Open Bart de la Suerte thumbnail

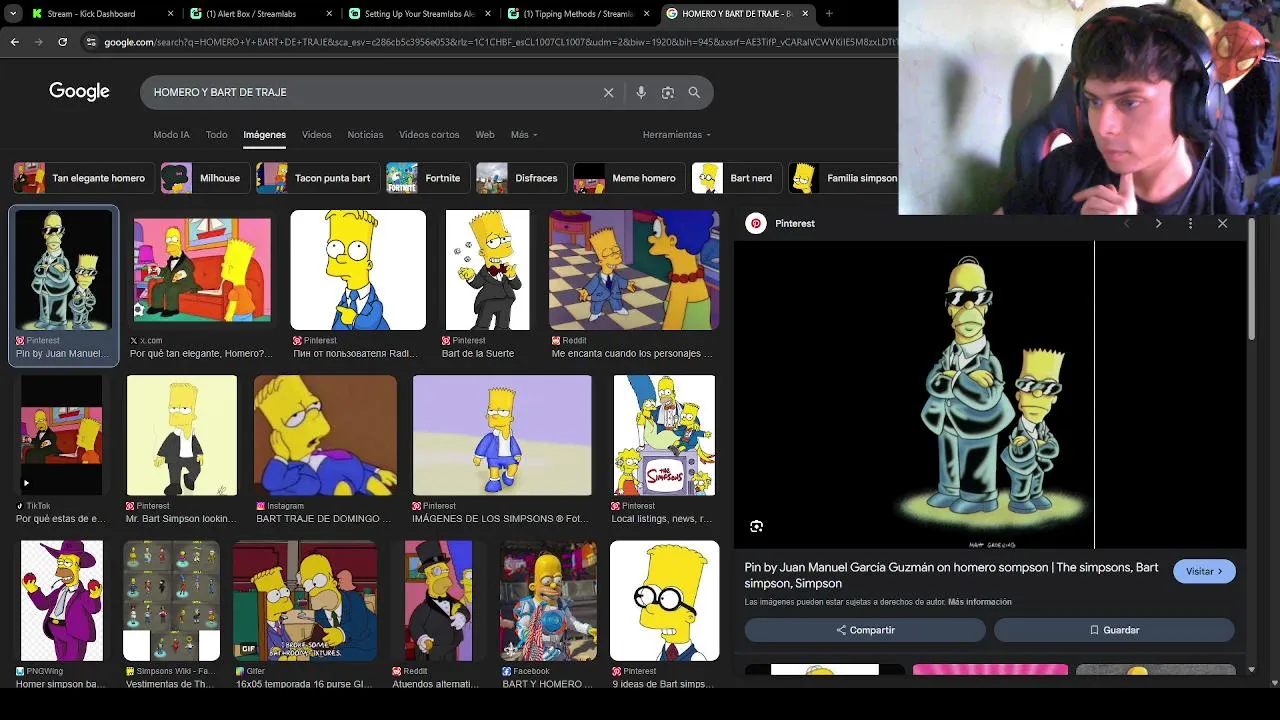[487, 270]
